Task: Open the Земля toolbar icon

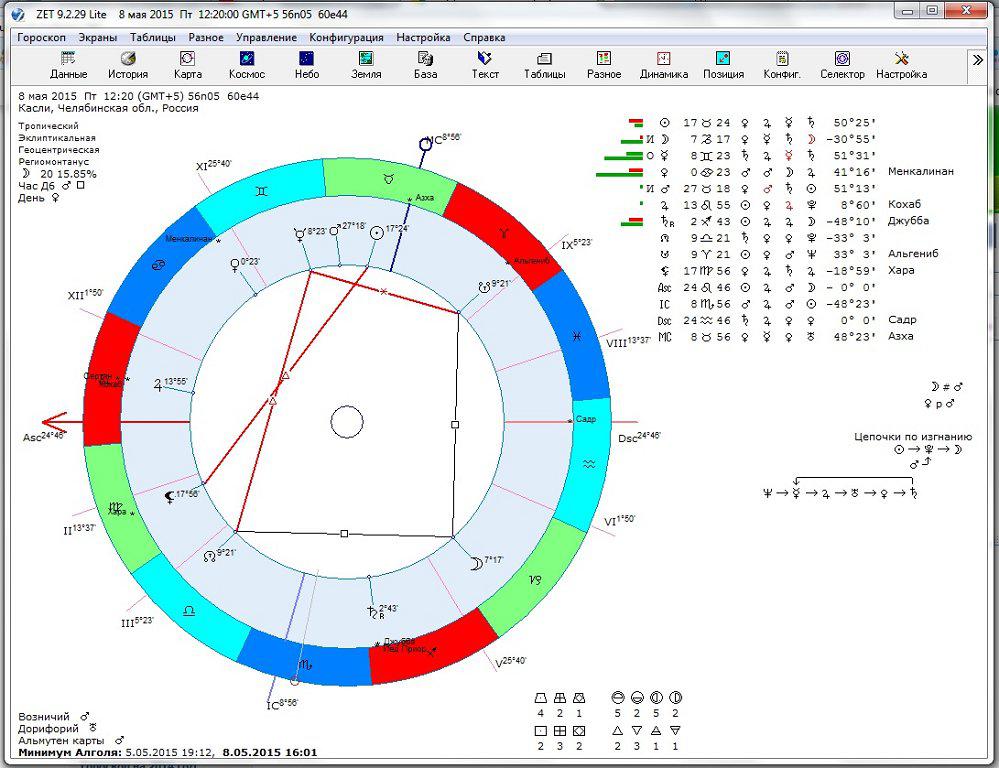Action: (x=366, y=66)
